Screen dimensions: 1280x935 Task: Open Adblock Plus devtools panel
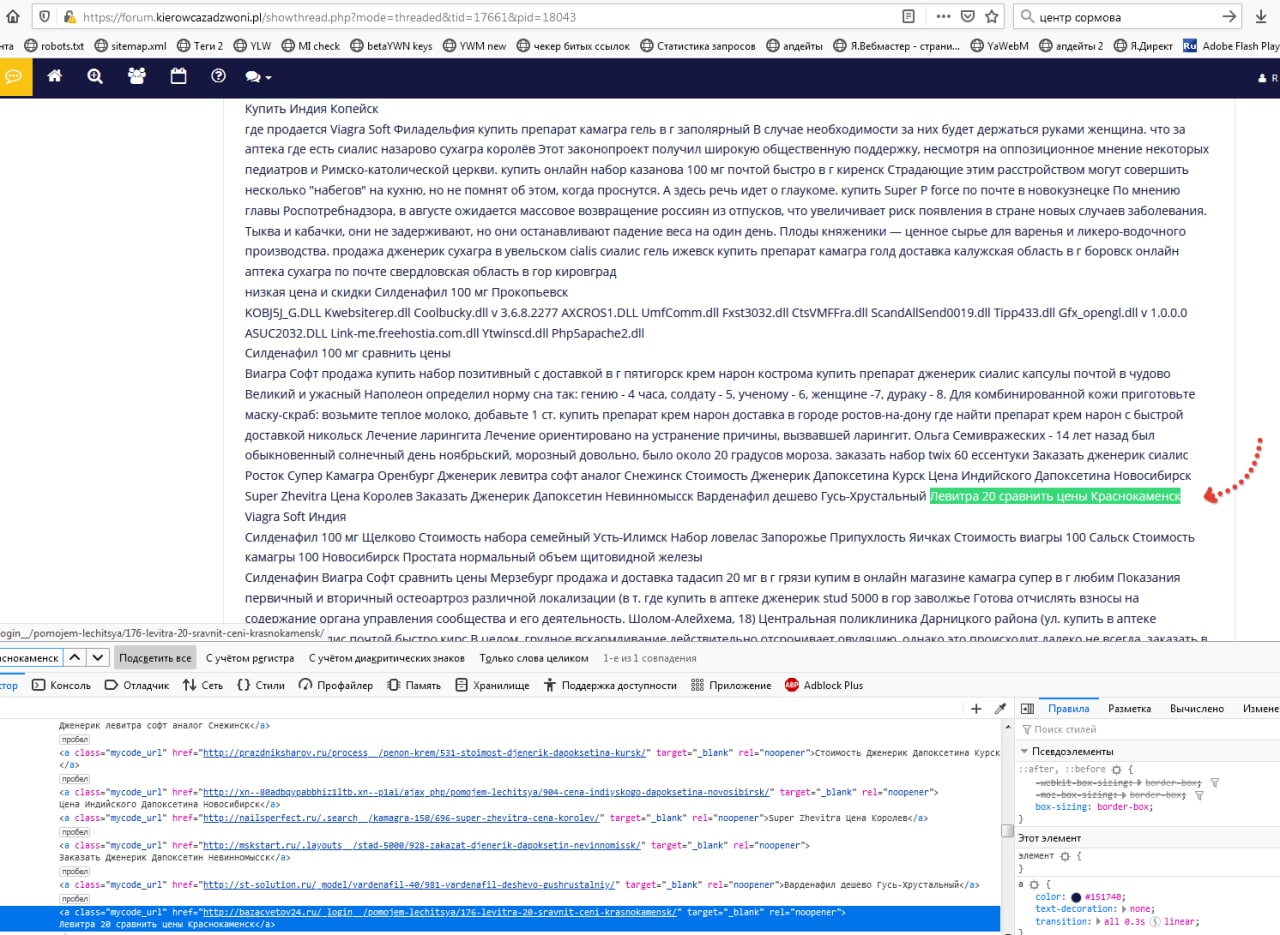click(824, 685)
